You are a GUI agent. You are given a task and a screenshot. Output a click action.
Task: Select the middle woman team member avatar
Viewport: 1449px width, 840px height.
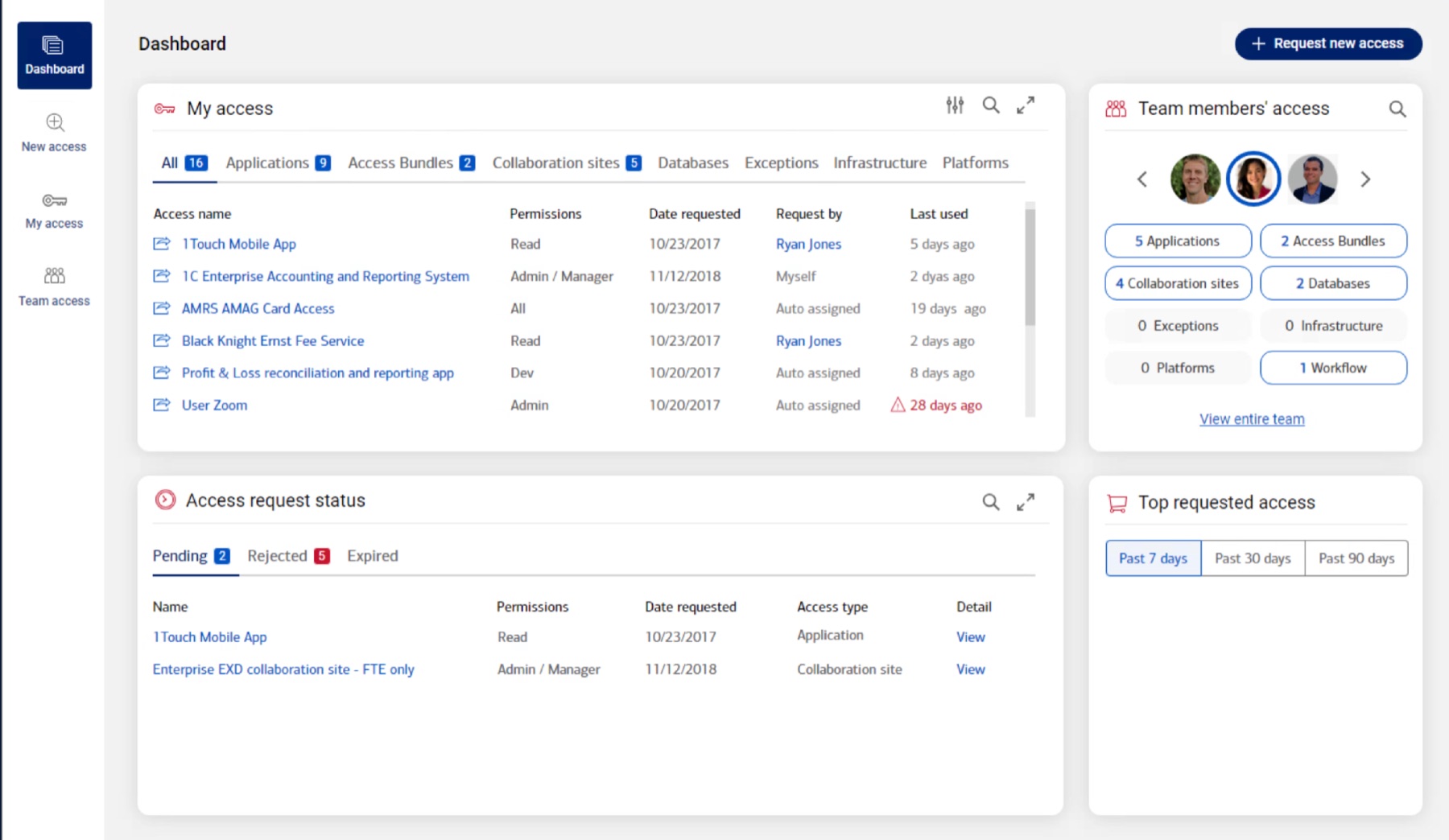1253,179
